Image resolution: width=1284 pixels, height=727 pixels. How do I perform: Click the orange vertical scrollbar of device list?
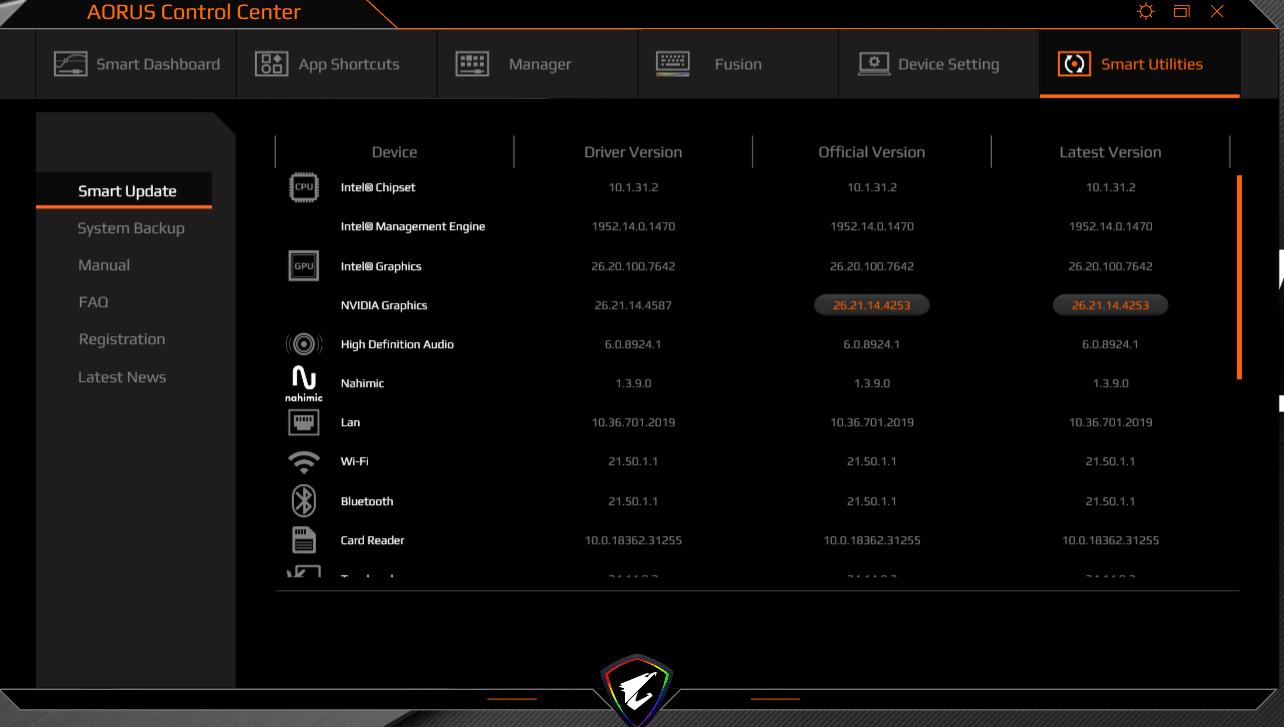click(1239, 277)
